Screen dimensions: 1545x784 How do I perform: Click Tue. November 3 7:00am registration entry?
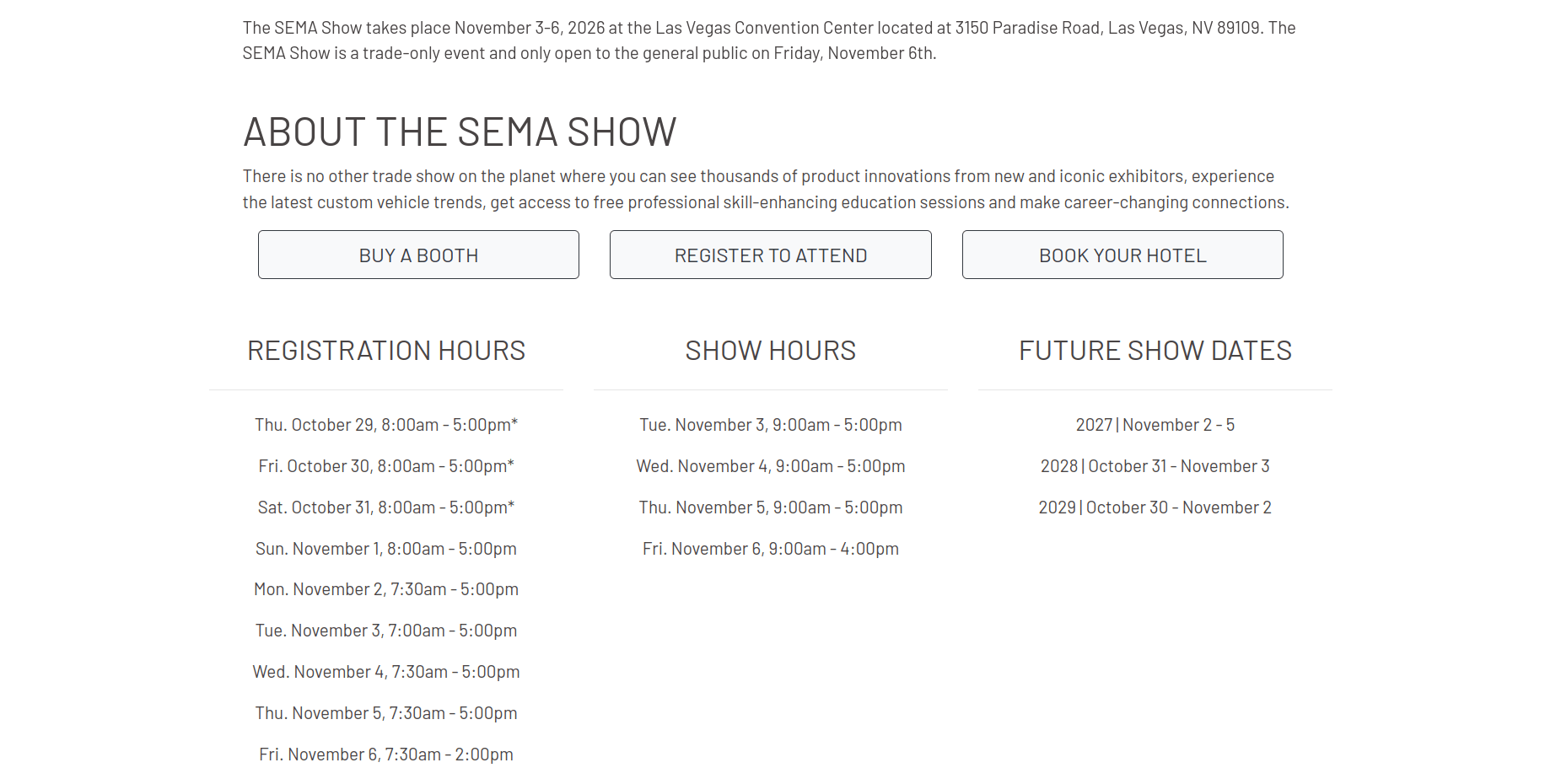386,631
